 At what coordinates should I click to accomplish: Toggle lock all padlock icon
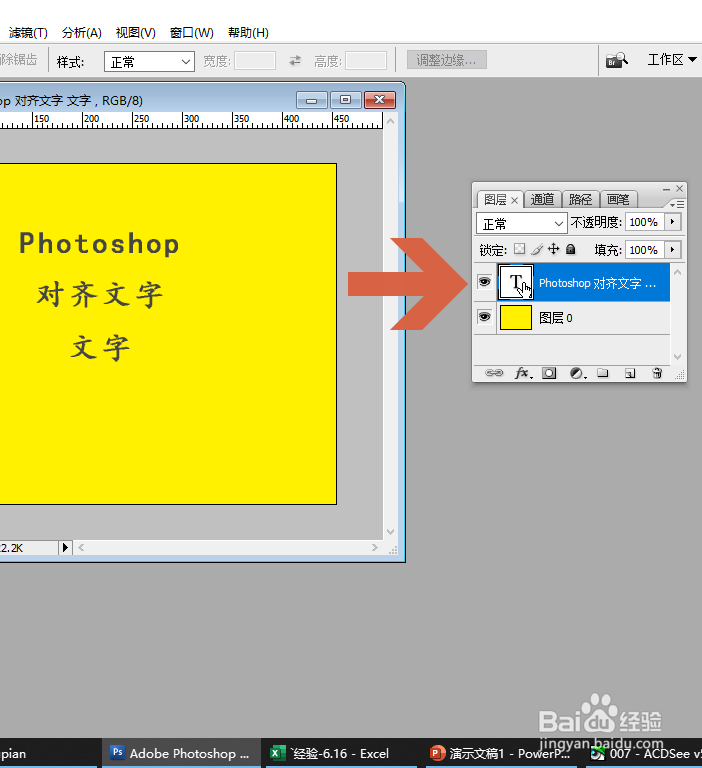point(570,249)
